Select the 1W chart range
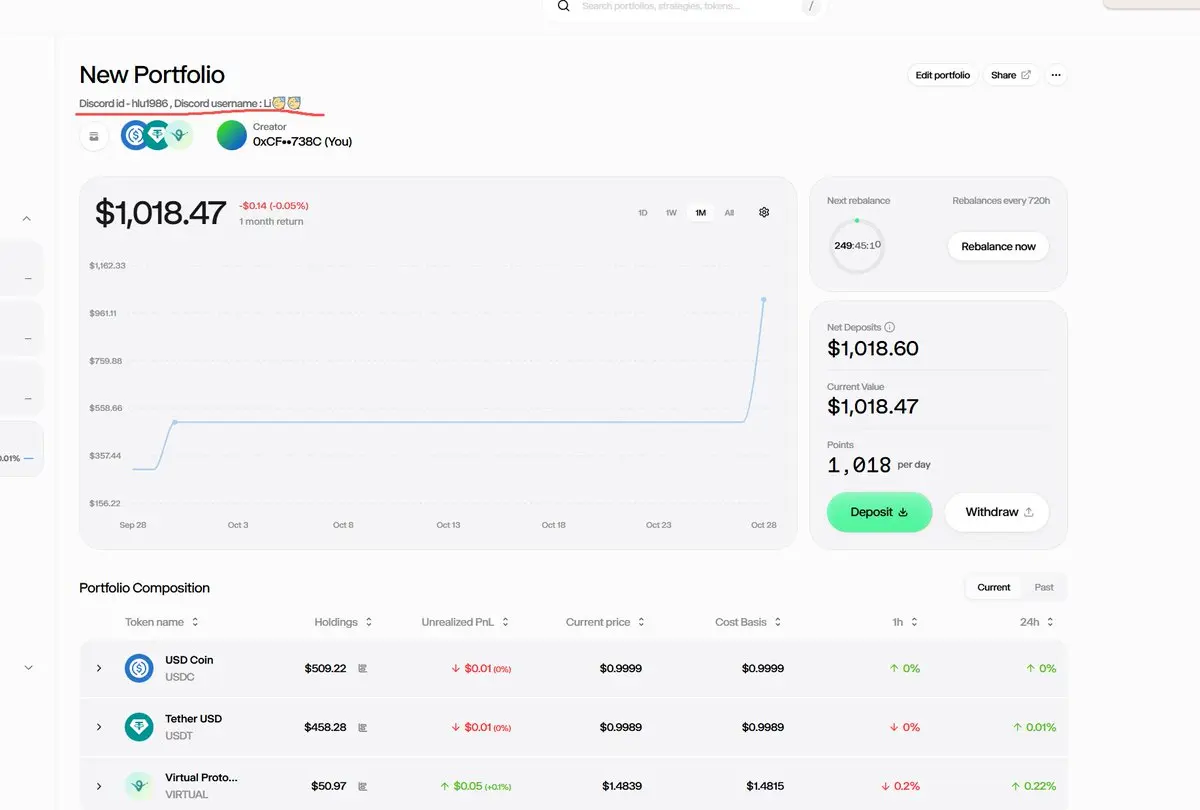The width and height of the screenshot is (1200, 810). point(671,213)
